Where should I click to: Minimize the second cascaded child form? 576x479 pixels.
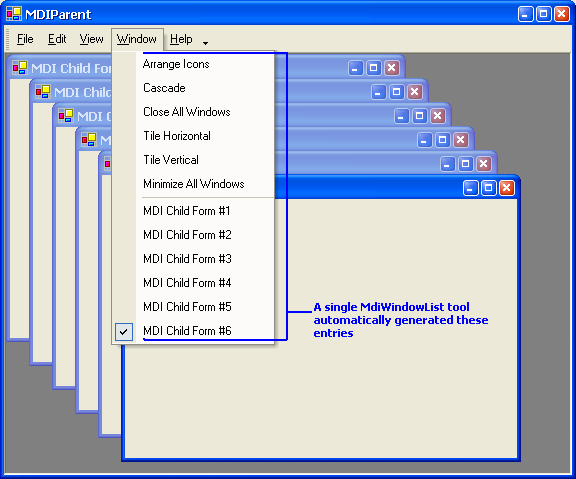(x=378, y=92)
